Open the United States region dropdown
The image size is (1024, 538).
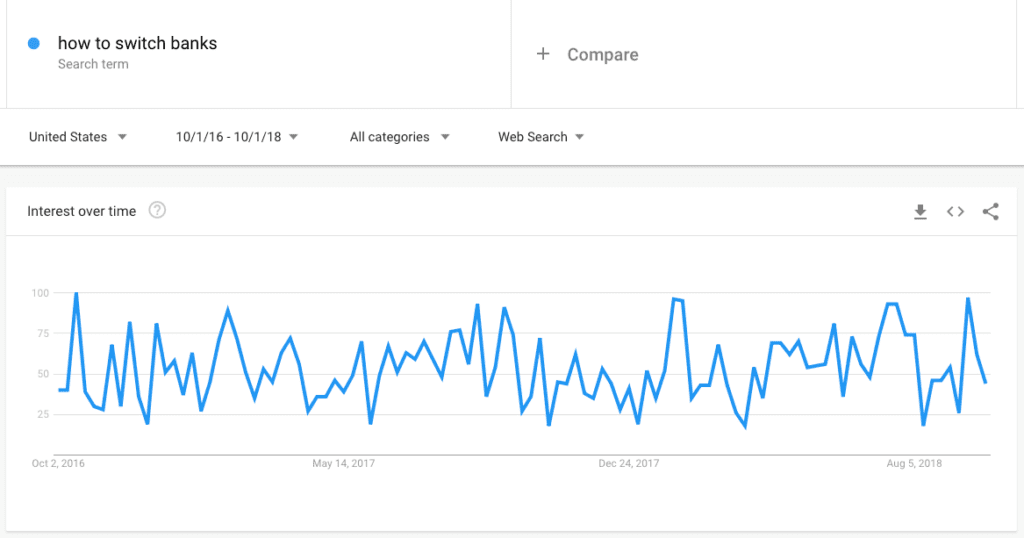(x=78, y=137)
